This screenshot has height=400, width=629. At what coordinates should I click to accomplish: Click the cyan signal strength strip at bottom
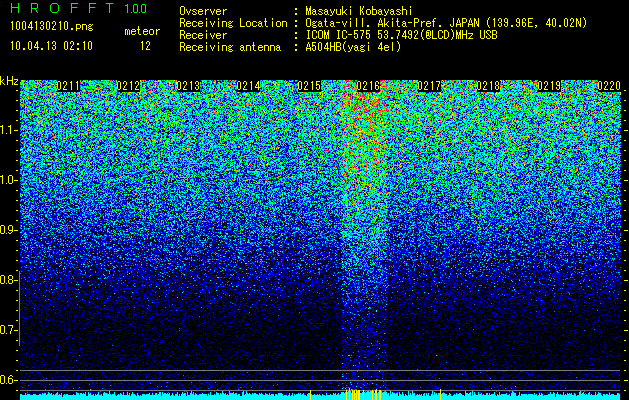pyautogui.click(x=321, y=397)
